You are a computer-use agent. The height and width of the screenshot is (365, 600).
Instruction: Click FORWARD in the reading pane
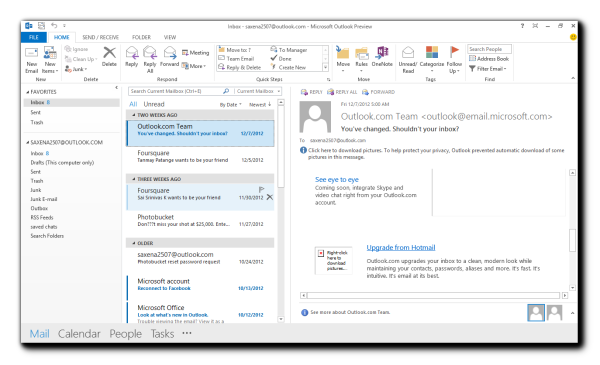[x=378, y=92]
